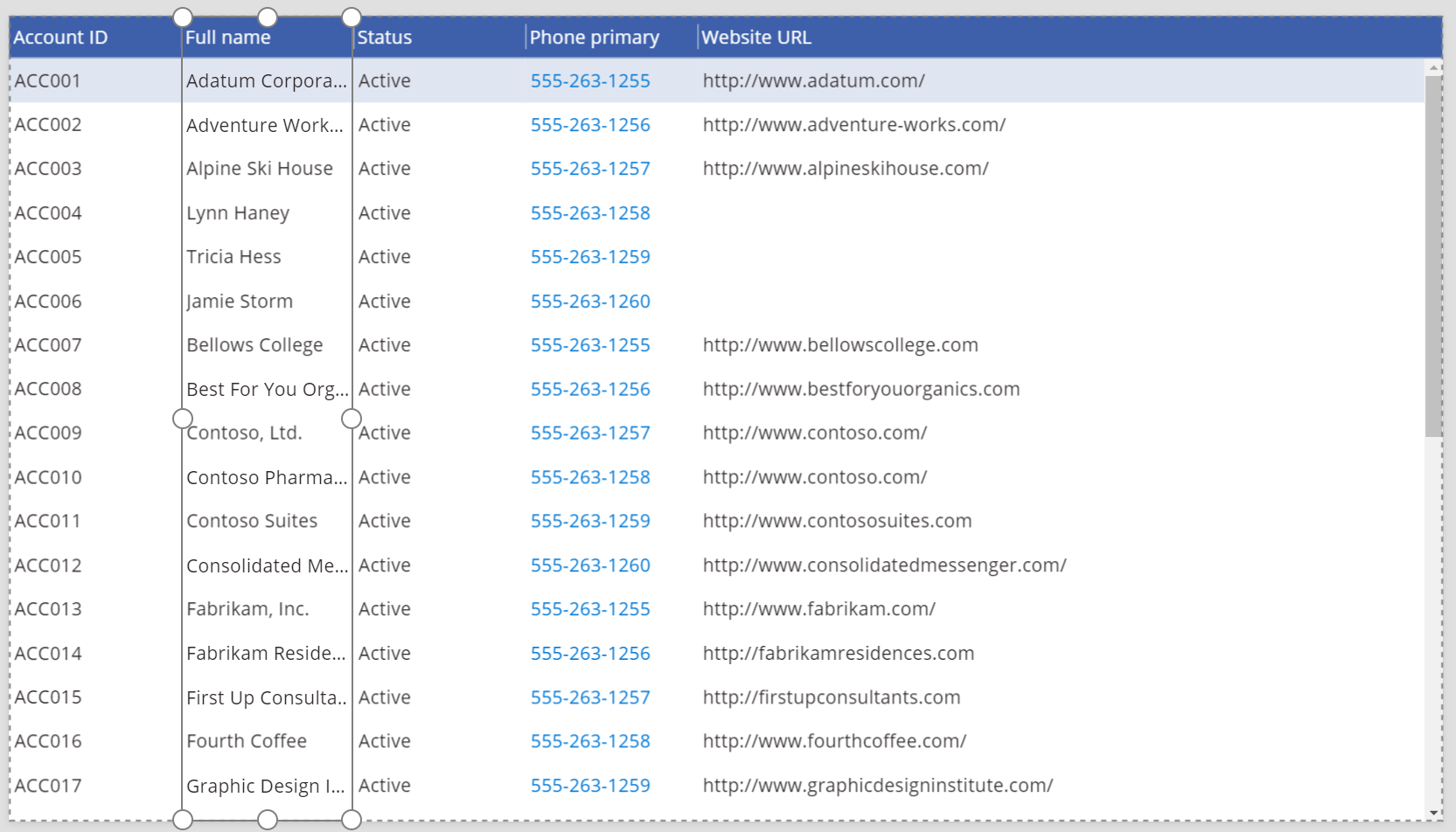The height and width of the screenshot is (832, 1456).
Task: Click the alpineskihouse.com website URL
Action: (x=846, y=169)
